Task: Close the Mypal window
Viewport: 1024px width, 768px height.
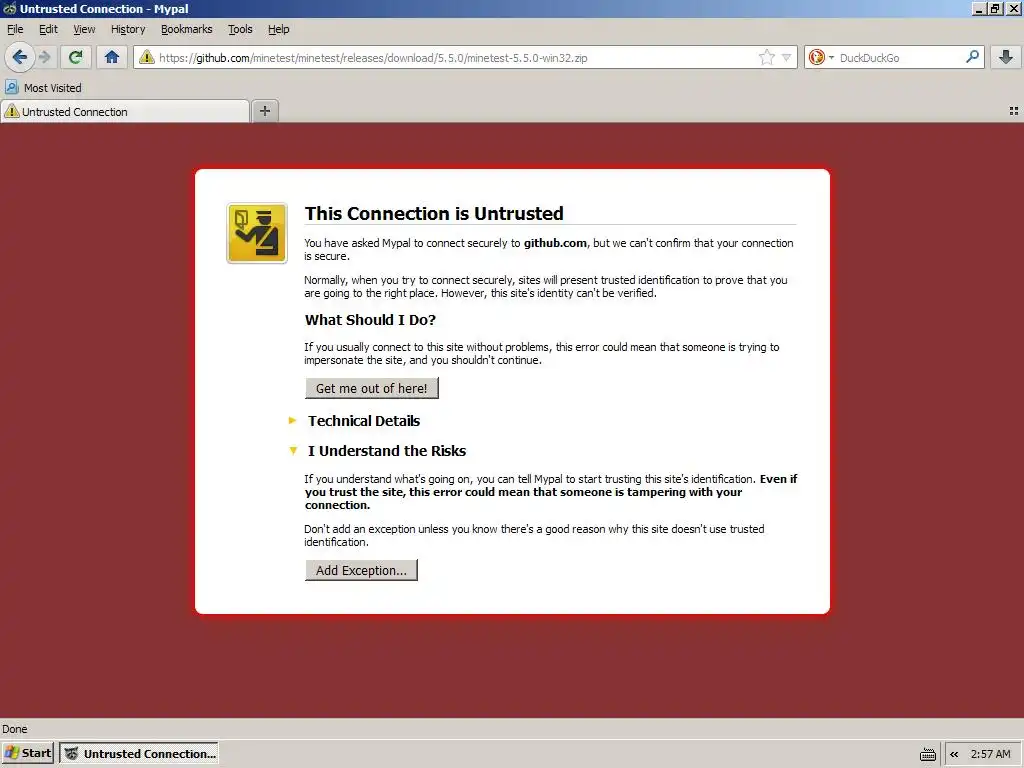Action: pos(1014,8)
